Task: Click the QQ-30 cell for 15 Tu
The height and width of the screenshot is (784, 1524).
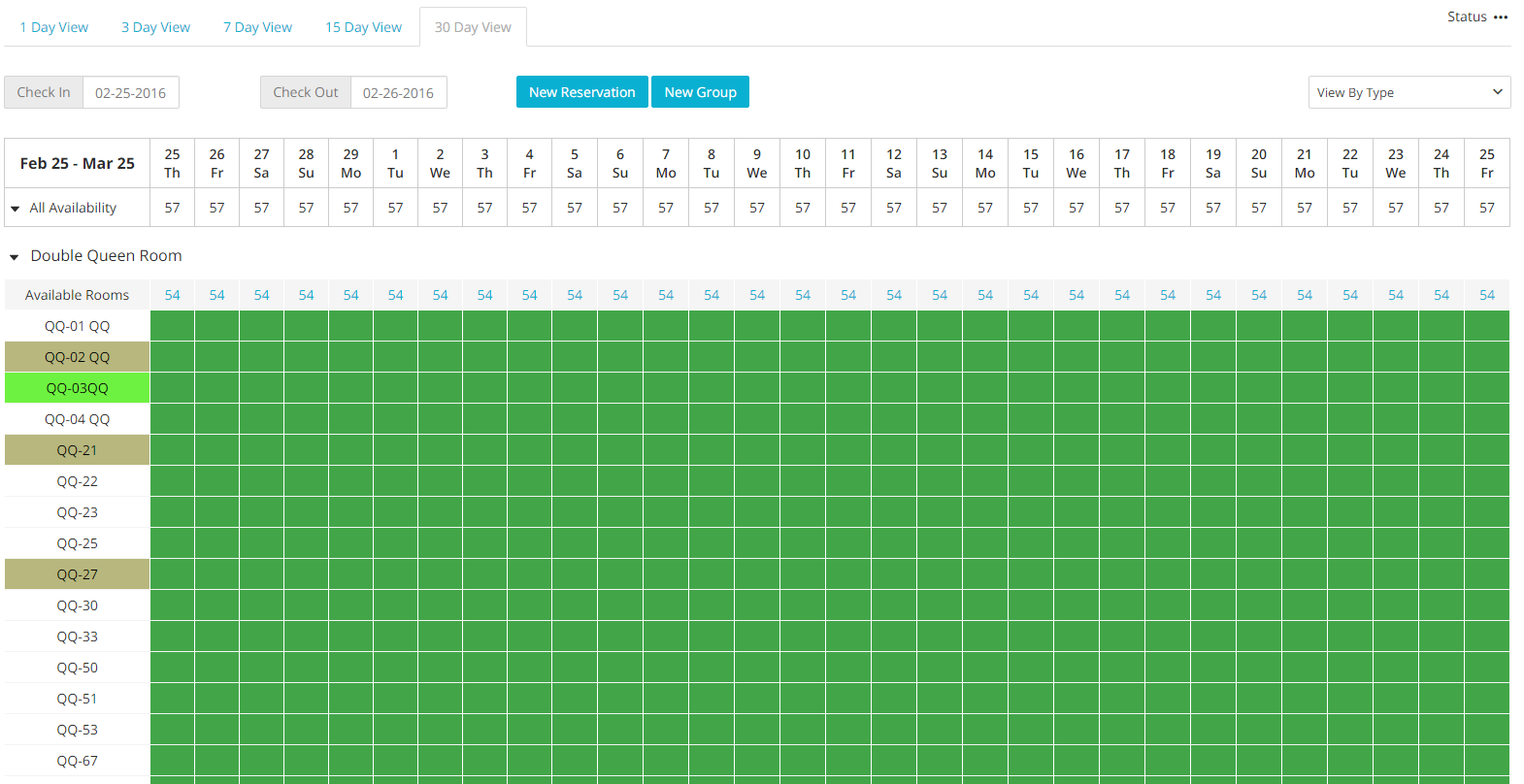Action: 1031,605
